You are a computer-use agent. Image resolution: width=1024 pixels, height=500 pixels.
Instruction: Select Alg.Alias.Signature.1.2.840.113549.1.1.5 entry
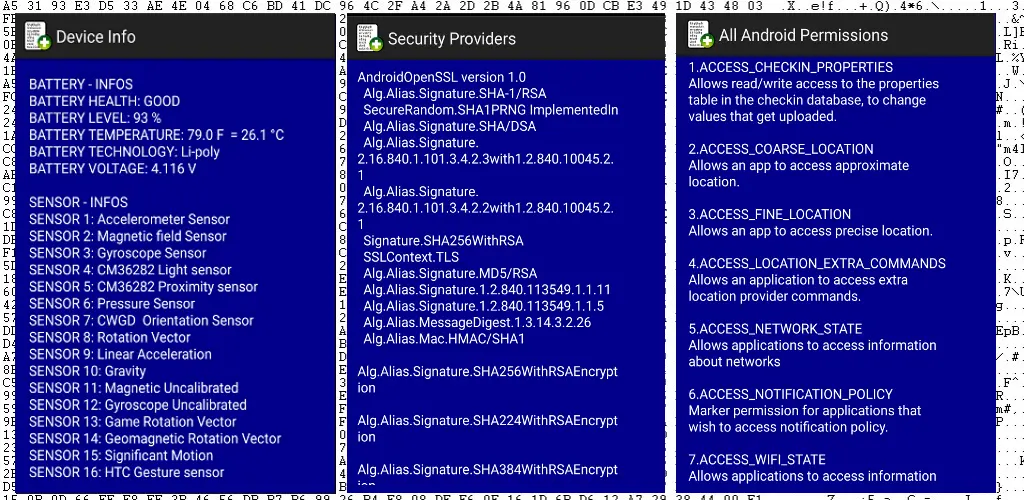pyautogui.click(x=483, y=306)
